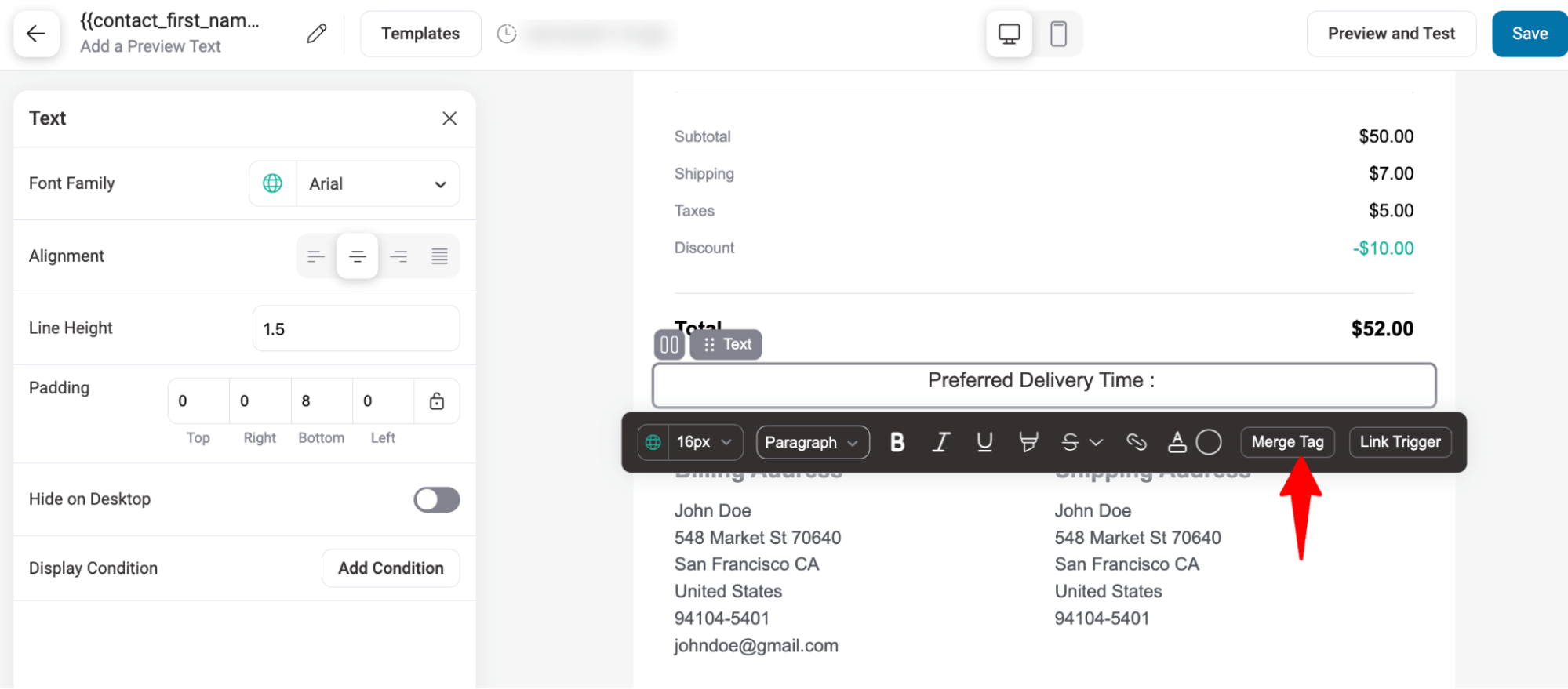Toggle italic formatting
Image resolution: width=1568 pixels, height=689 pixels.
point(940,443)
